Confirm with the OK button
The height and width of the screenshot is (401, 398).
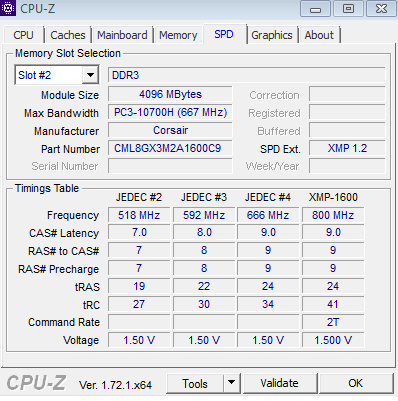[356, 383]
